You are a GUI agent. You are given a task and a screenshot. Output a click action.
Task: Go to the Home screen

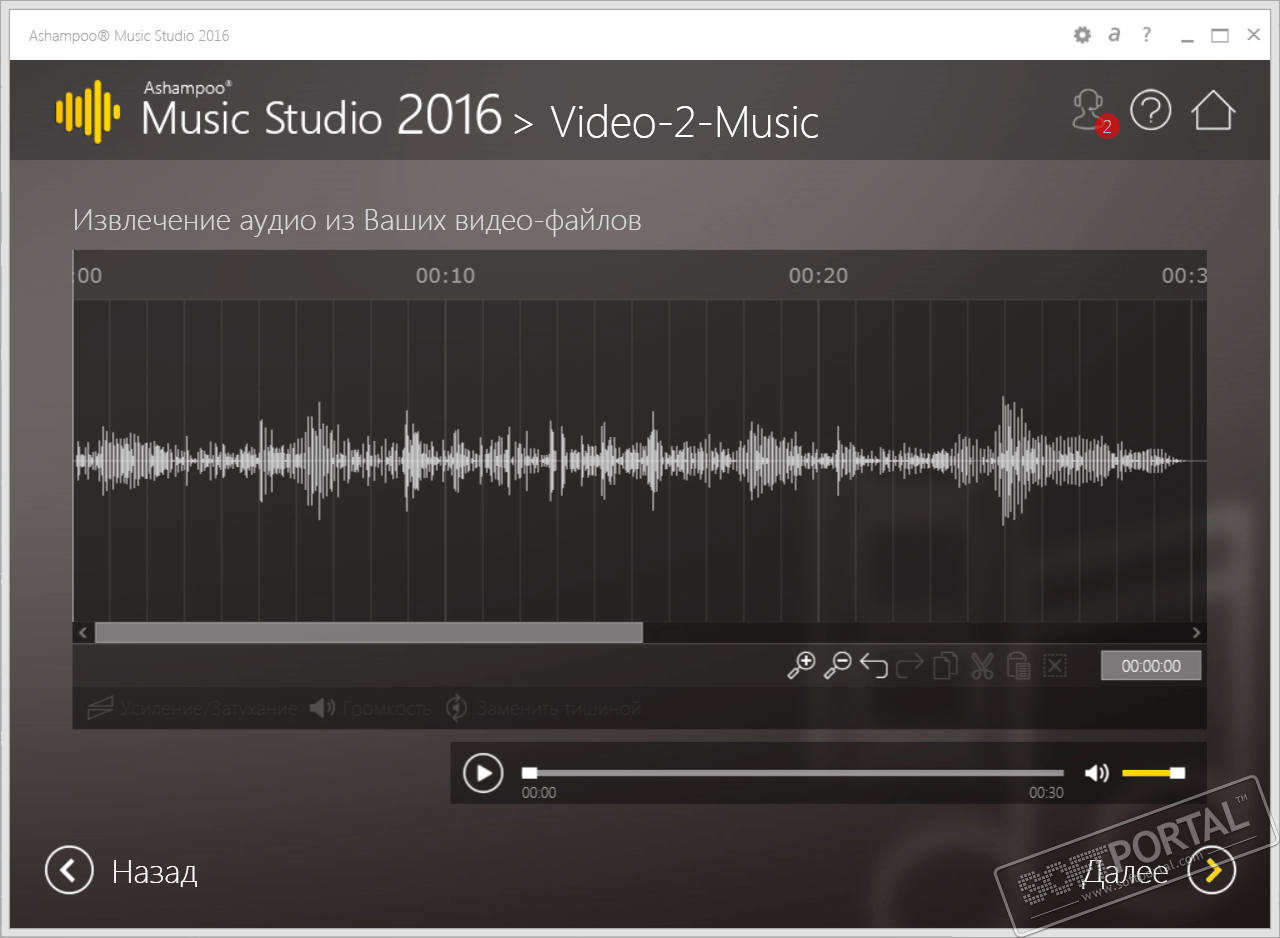click(1213, 110)
